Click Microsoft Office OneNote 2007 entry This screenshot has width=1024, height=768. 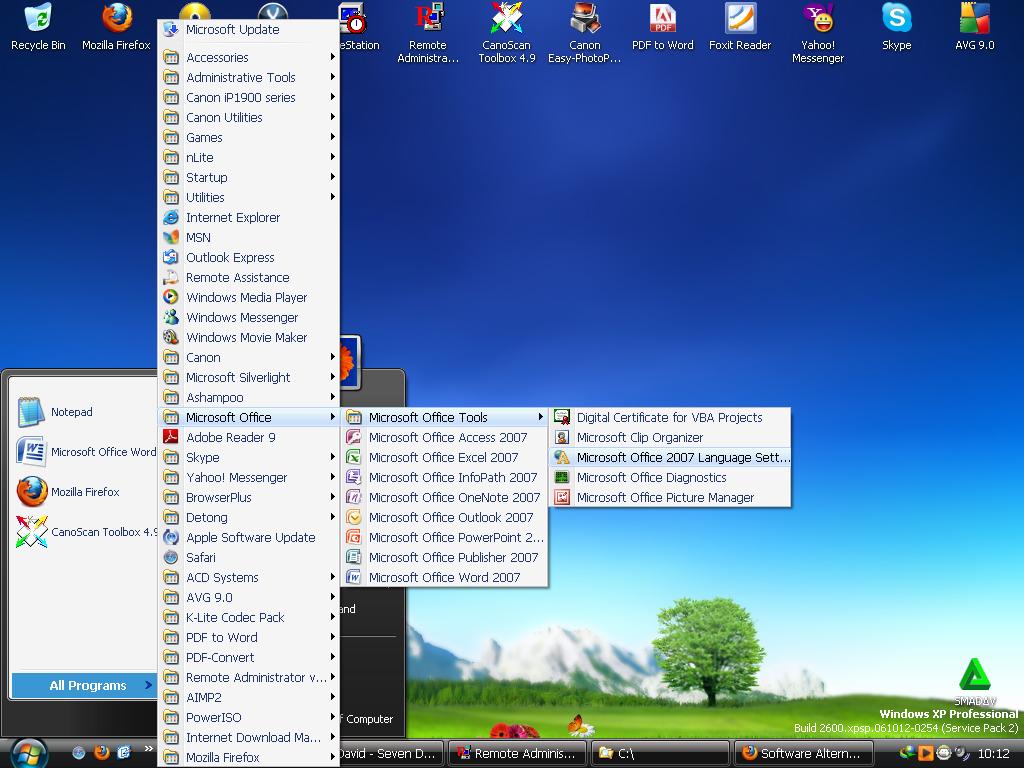(445, 498)
